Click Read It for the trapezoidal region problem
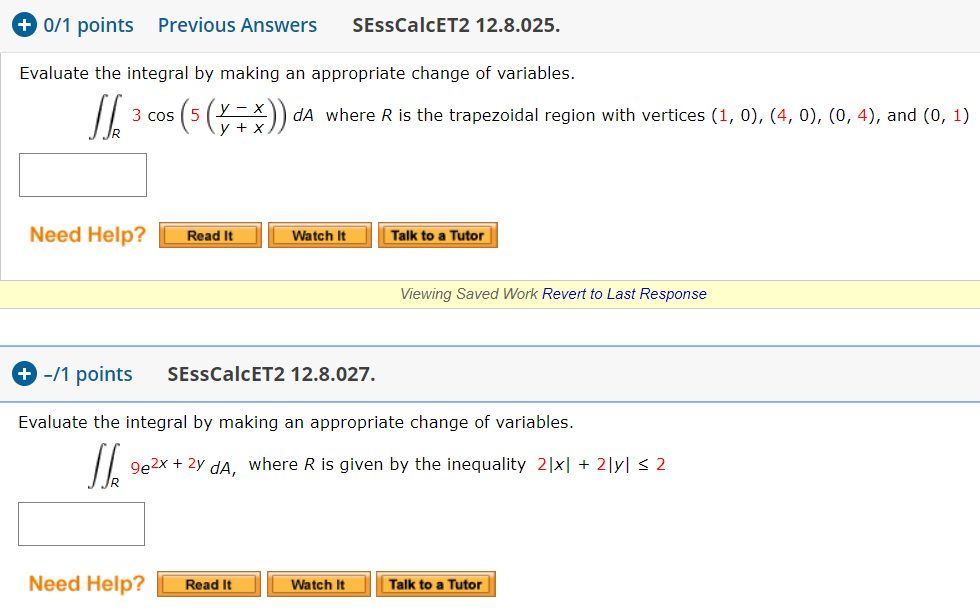Viewport: 980px width, 611px height. coord(210,235)
